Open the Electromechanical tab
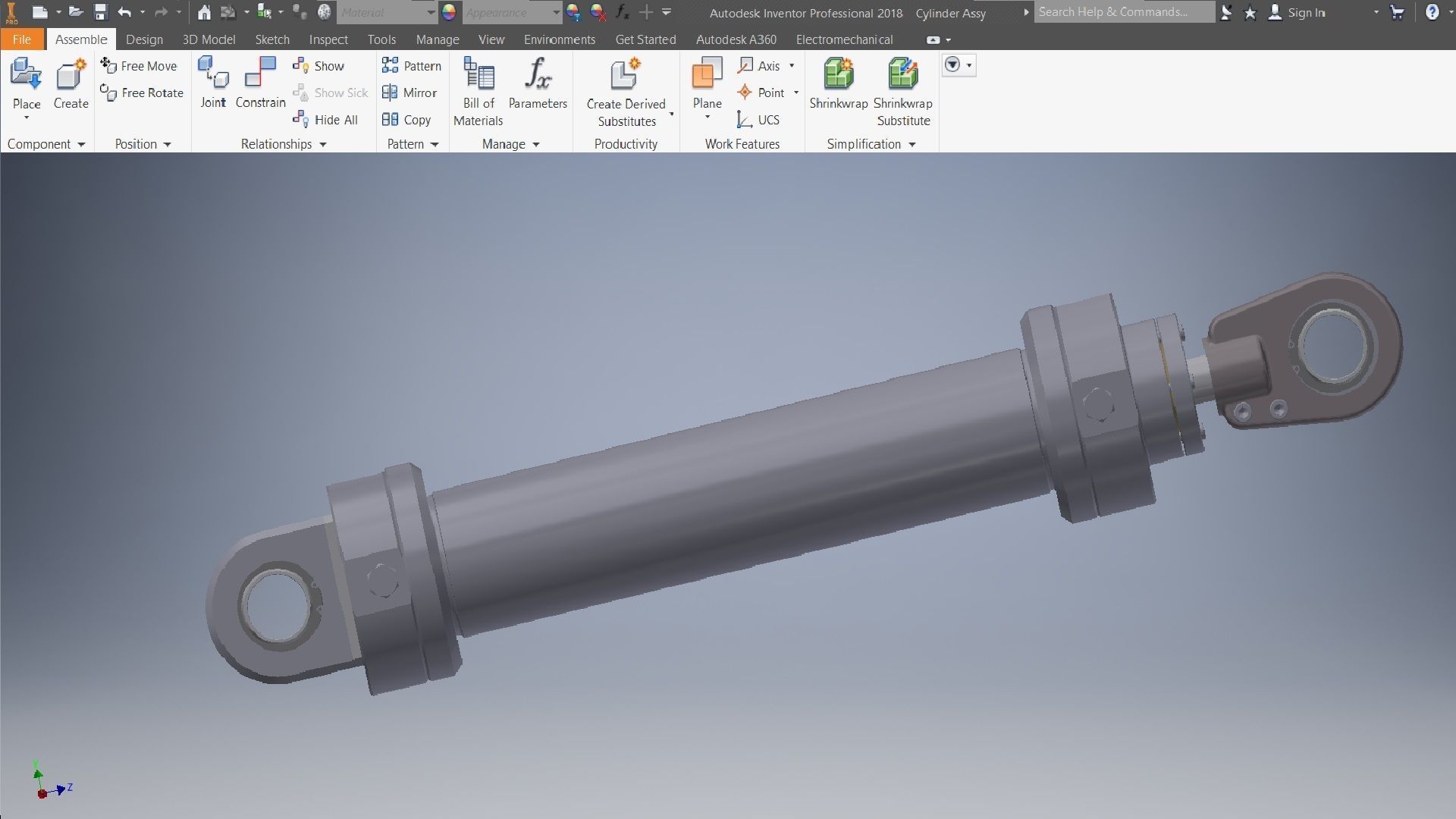1456x819 pixels. pyautogui.click(x=844, y=39)
